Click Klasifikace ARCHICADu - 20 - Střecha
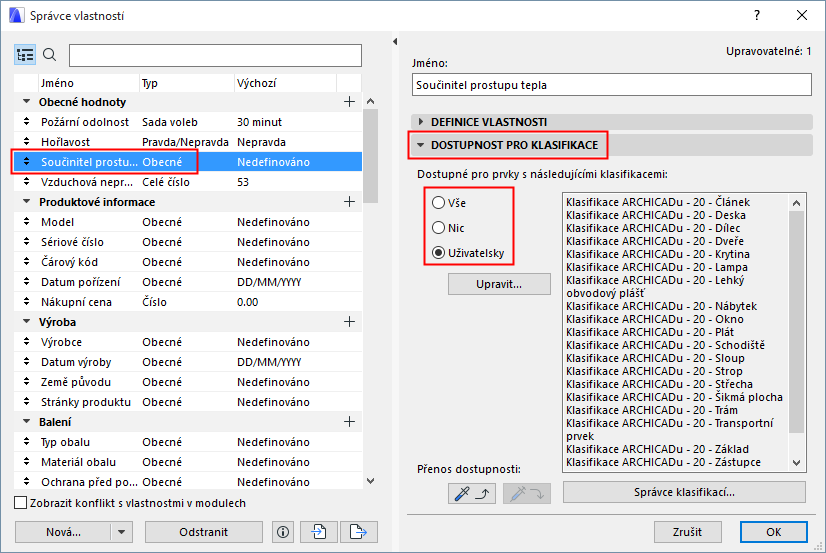Image resolution: width=826 pixels, height=553 pixels. 660,384
